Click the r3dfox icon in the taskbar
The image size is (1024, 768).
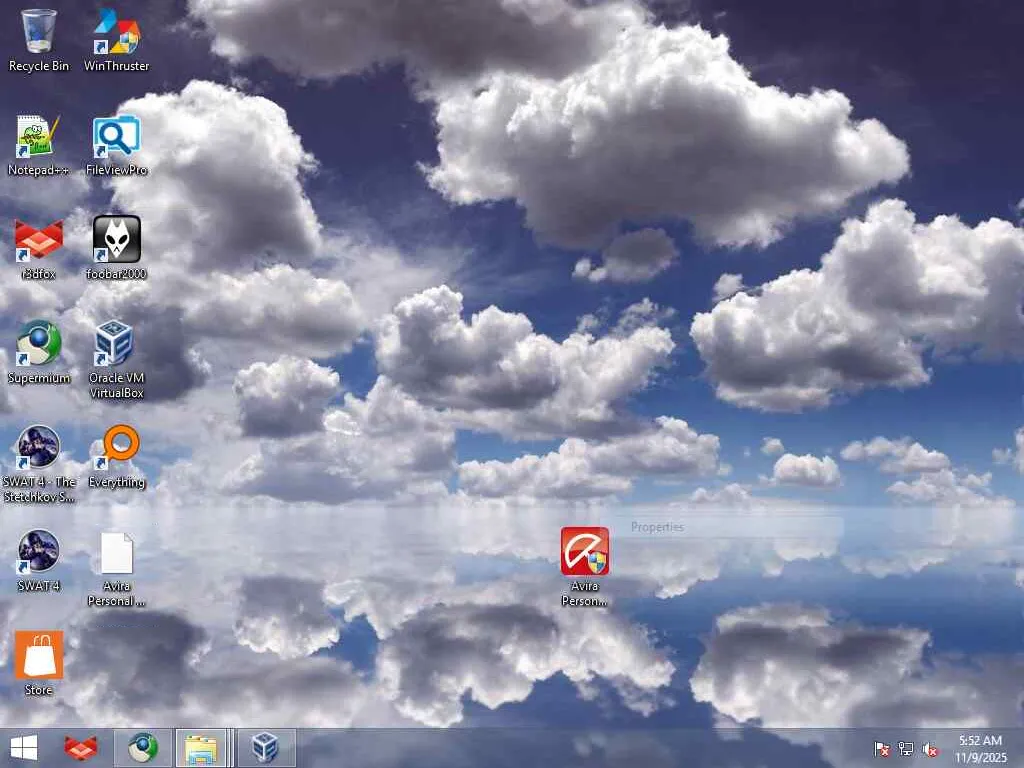(81, 748)
